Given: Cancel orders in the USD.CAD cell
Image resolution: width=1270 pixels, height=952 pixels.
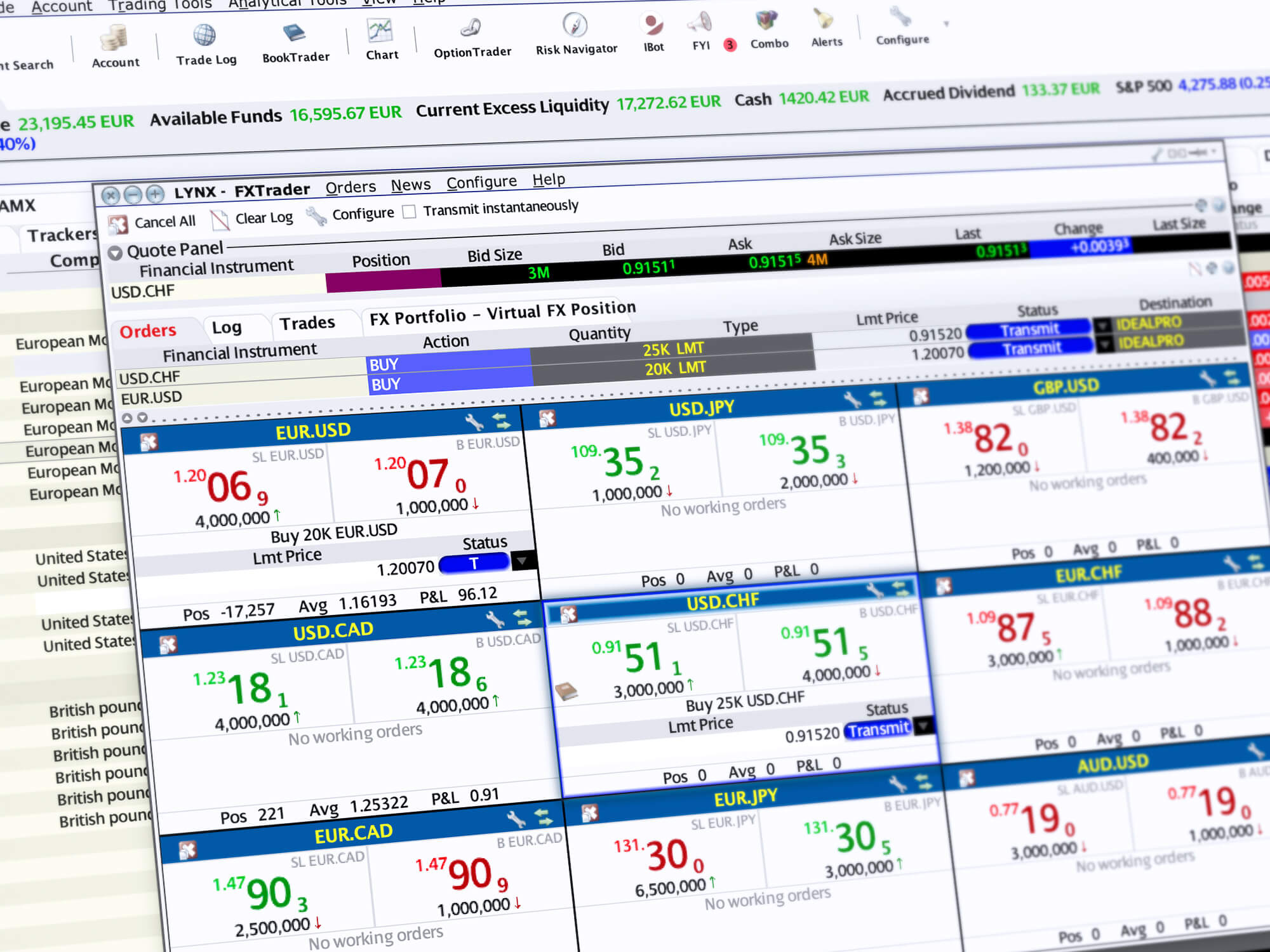Looking at the screenshot, I should [x=168, y=645].
